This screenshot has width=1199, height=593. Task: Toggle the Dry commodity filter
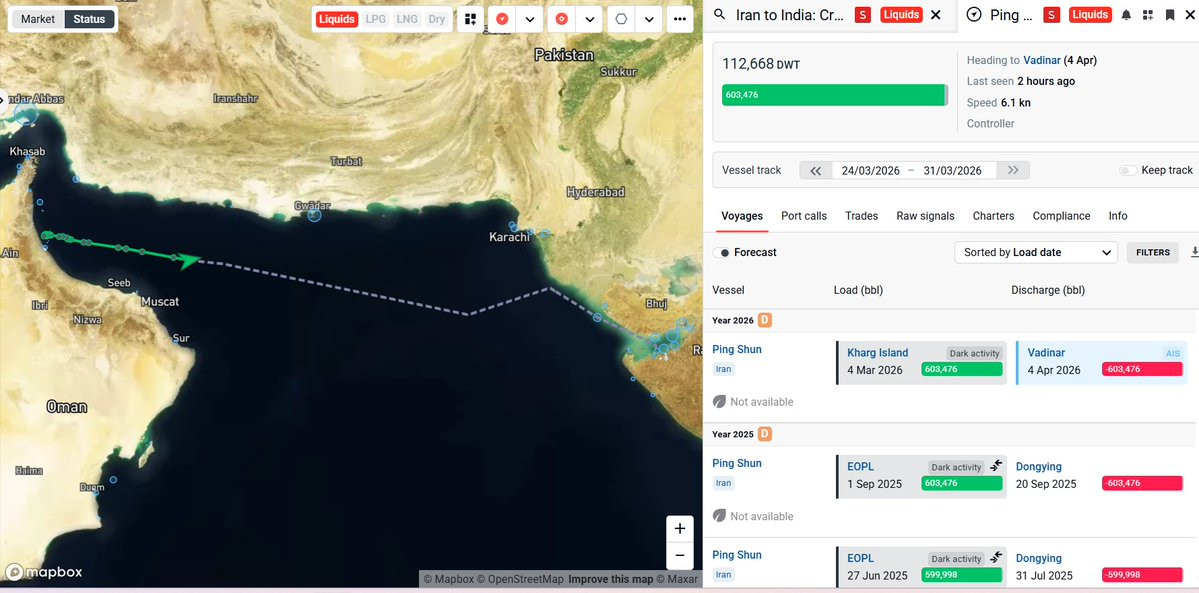tap(437, 19)
